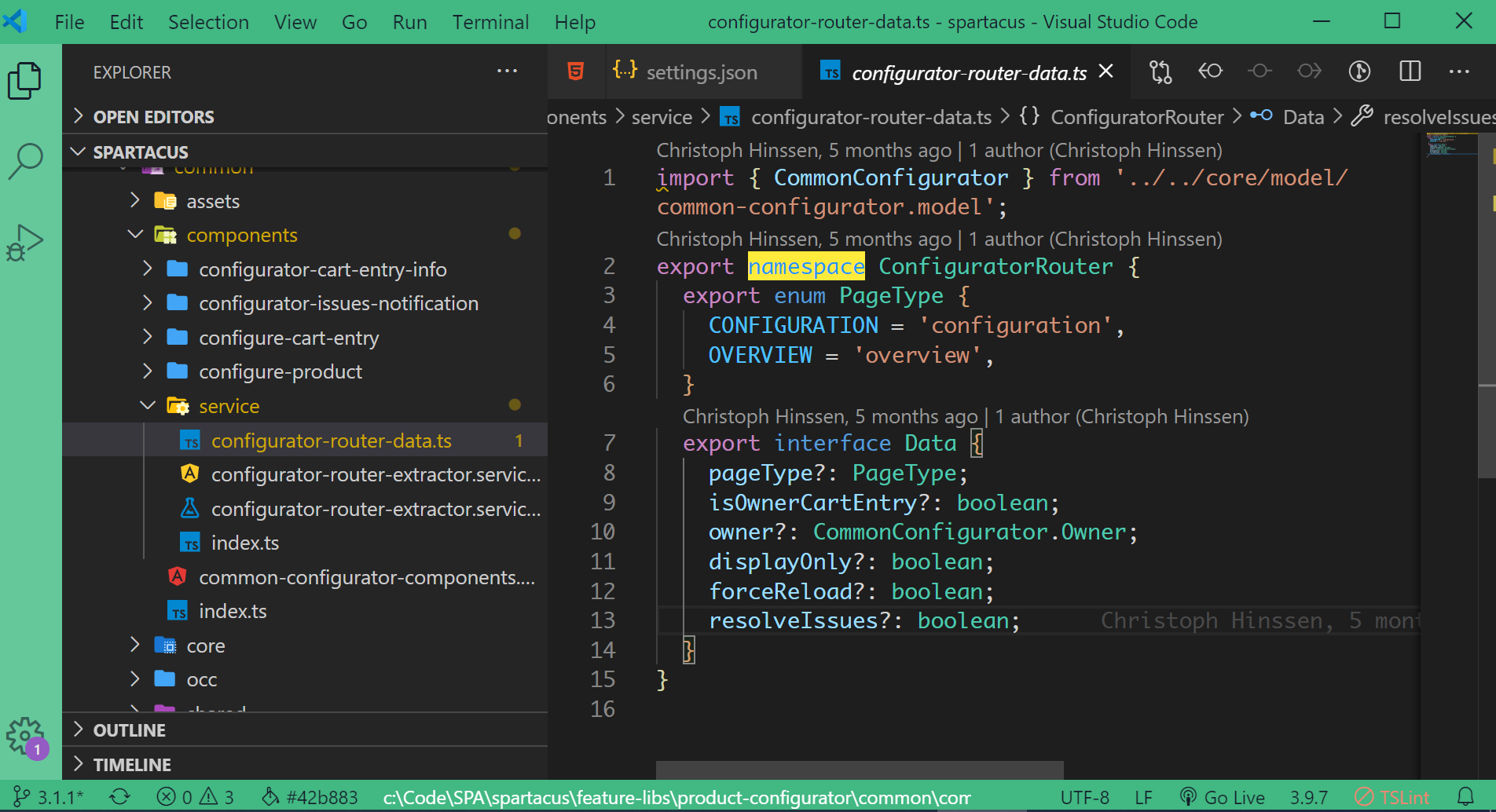Viewport: 1496px width, 812px height.
Task: Open notifications bell in status bar
Action: [x=1465, y=797]
